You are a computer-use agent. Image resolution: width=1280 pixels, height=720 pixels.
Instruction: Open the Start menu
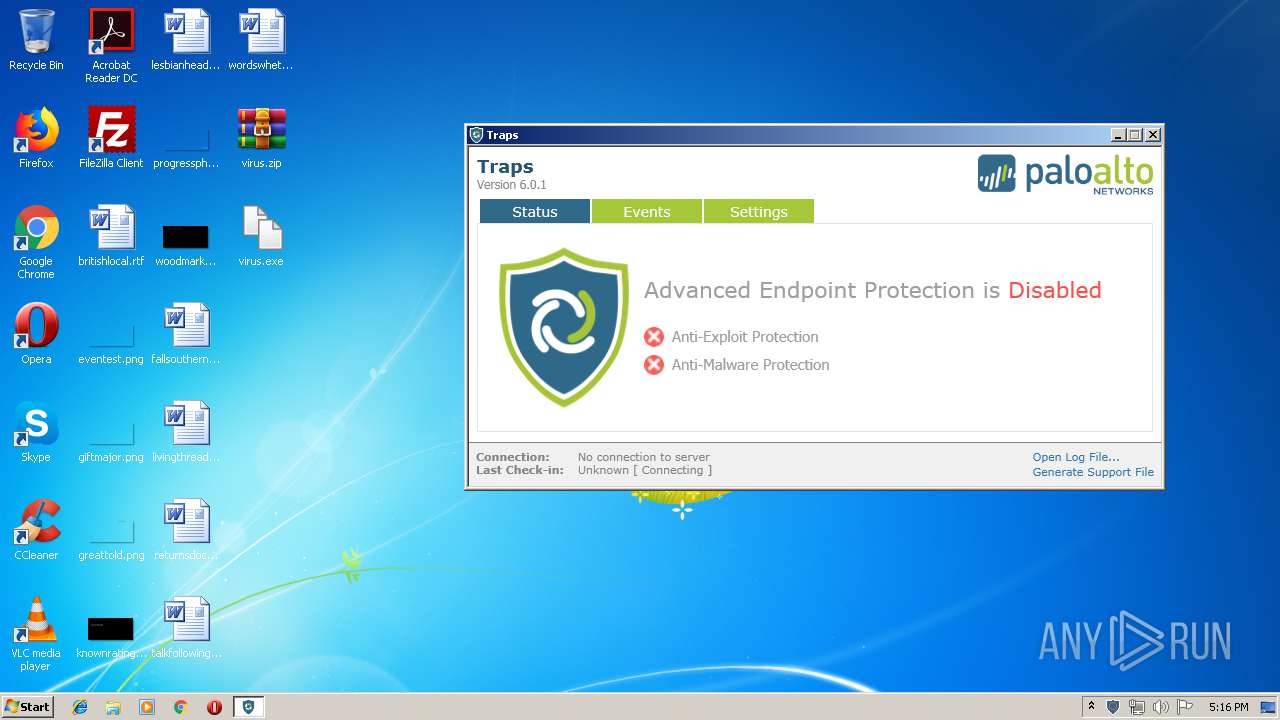click(28, 707)
